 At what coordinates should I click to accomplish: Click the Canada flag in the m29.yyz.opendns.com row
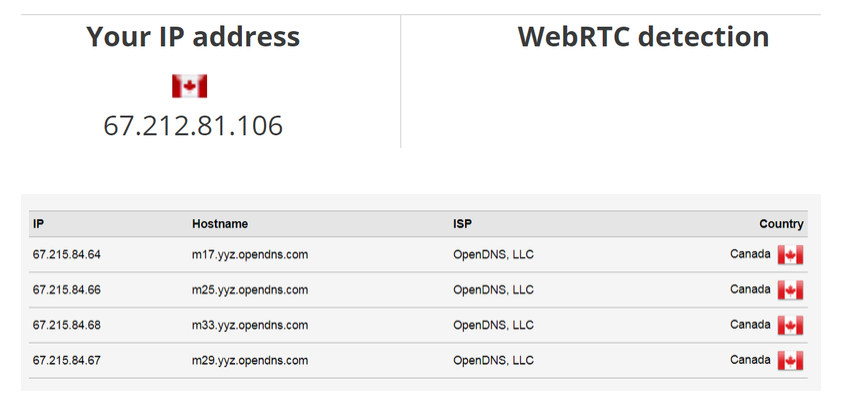(790, 360)
